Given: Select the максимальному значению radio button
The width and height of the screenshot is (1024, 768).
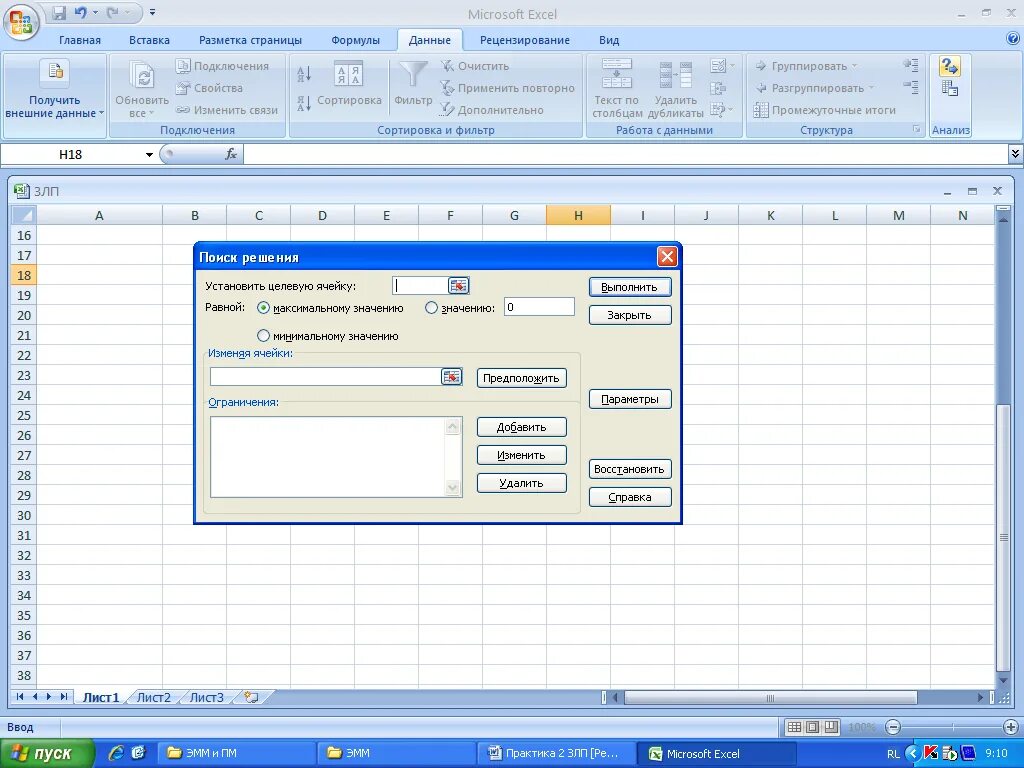Looking at the screenshot, I should coord(263,308).
